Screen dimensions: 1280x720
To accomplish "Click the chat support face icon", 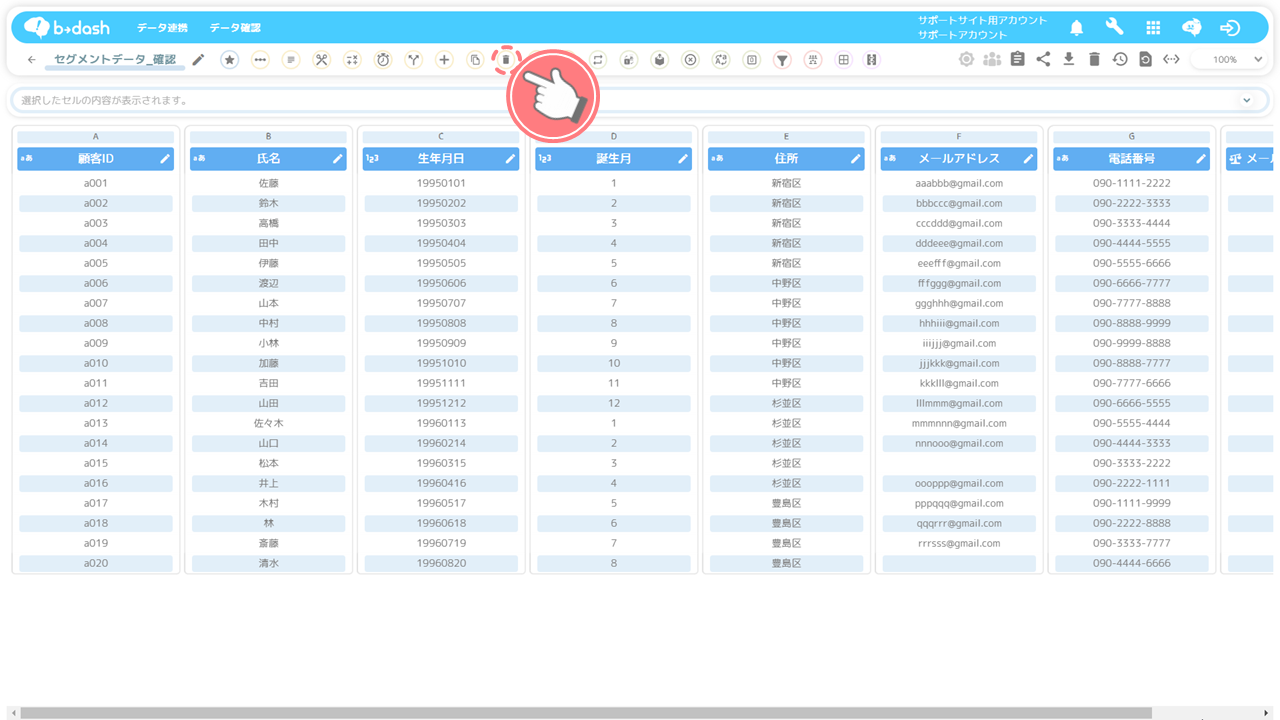I will point(1191,28).
